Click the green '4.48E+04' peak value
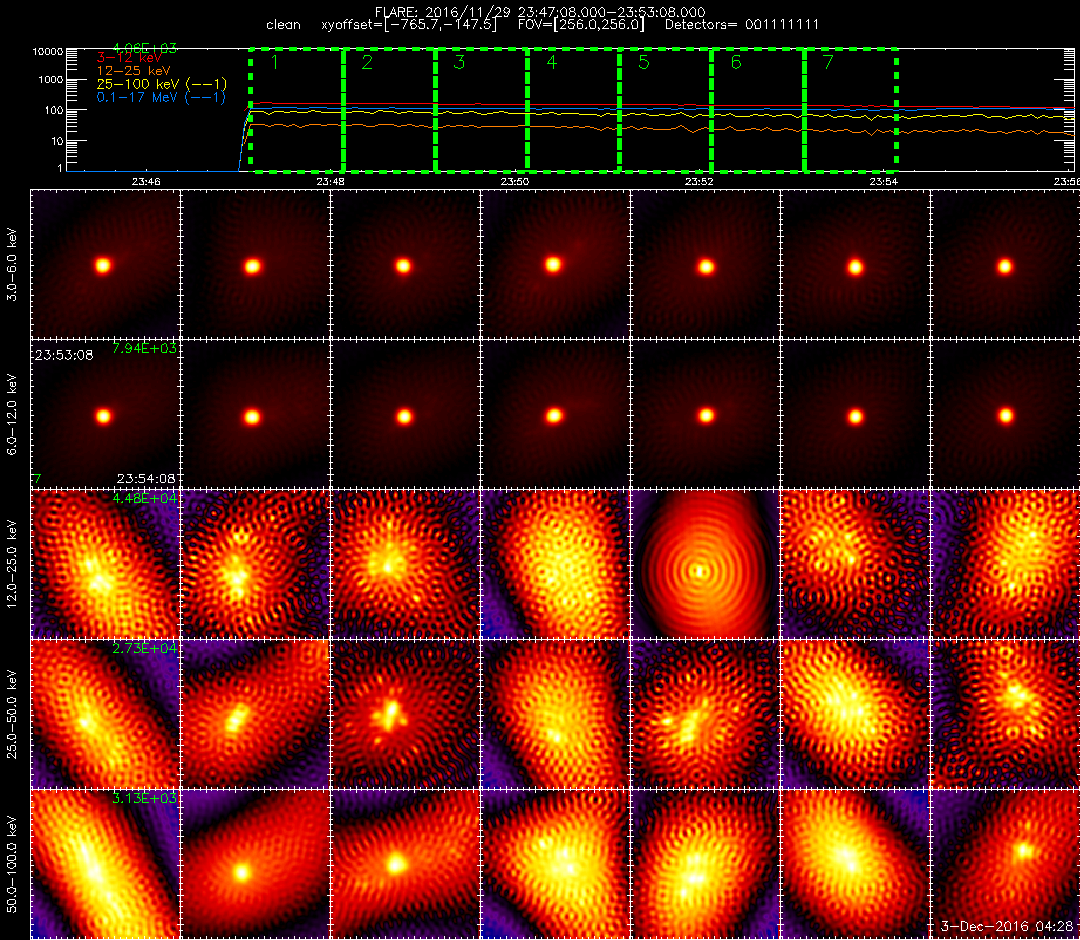This screenshot has width=1080, height=940. click(x=144, y=499)
